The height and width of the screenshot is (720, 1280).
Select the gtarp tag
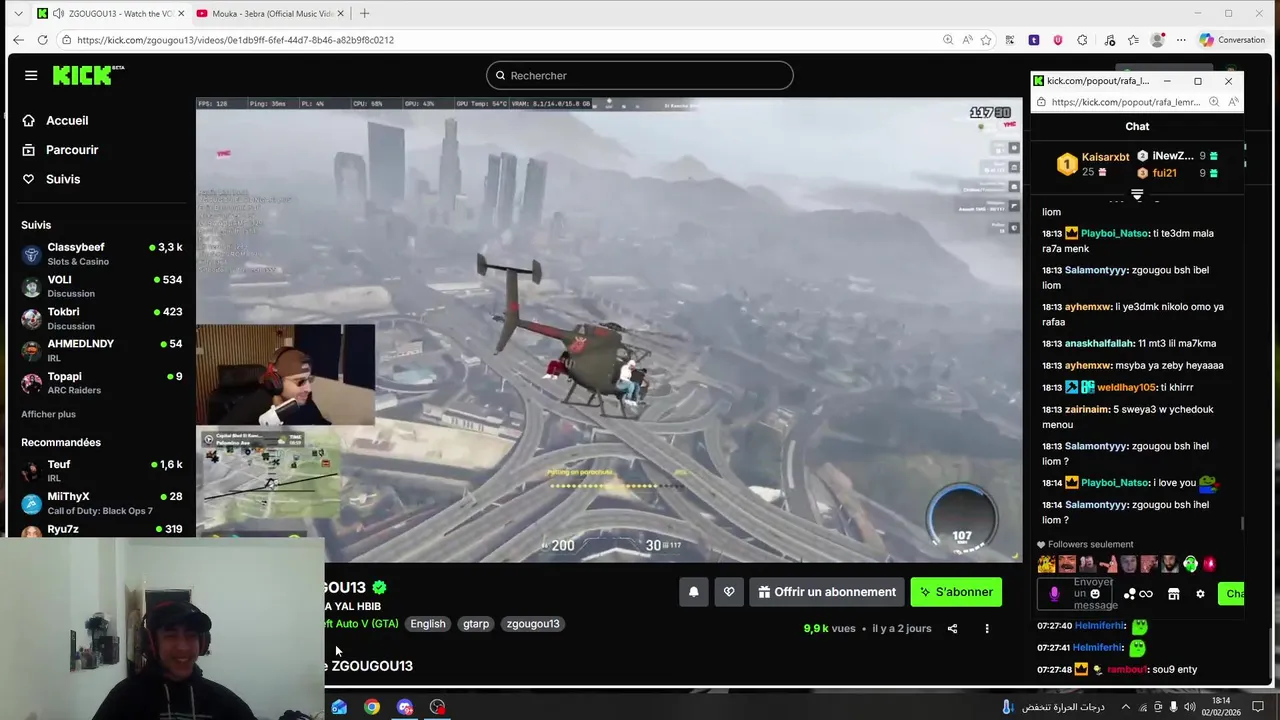pyautogui.click(x=476, y=624)
